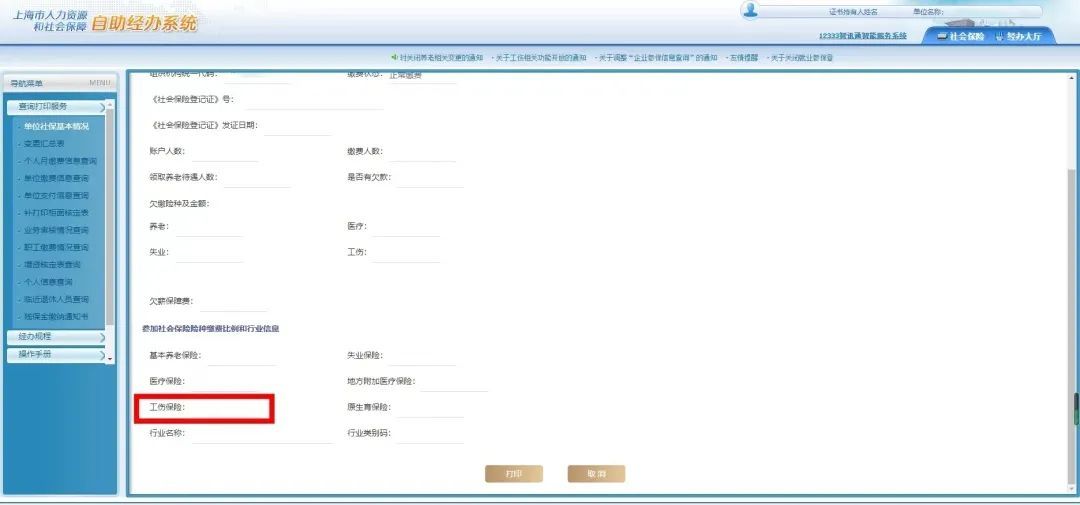Select 单位缴费信息查询 menu item
Screen dimensions: 1080x505
56,178
